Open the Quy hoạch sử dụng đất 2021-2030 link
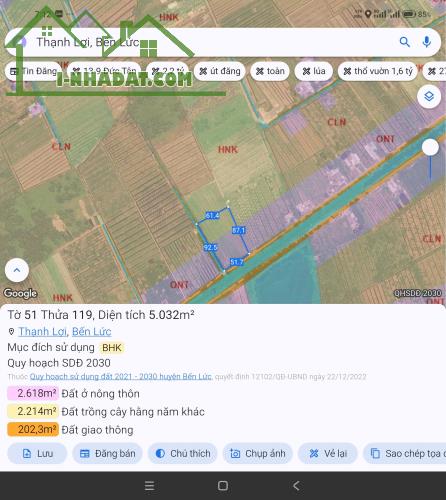 pyautogui.click(x=121, y=377)
